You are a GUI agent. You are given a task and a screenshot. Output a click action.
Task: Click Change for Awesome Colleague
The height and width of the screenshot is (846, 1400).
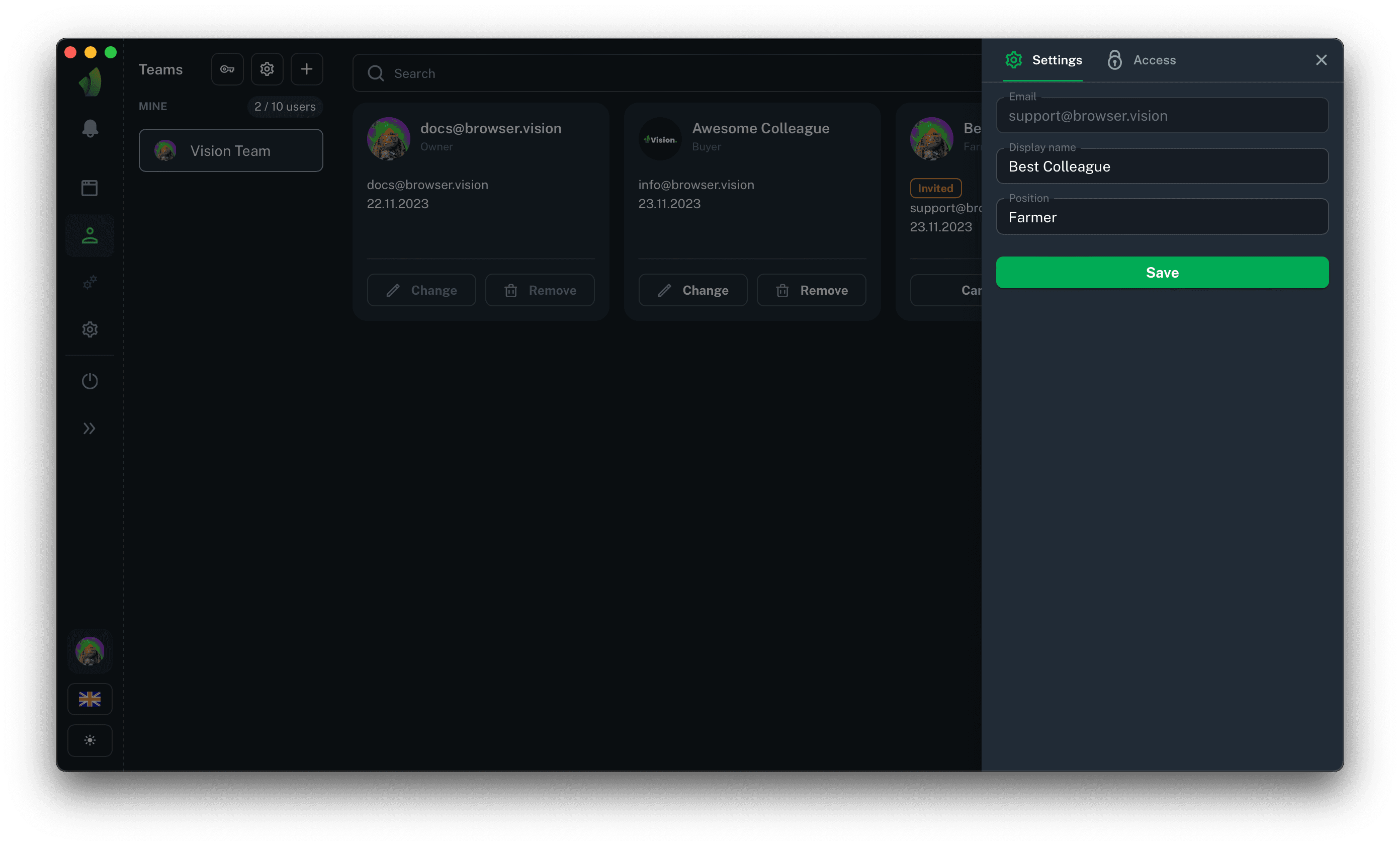point(692,290)
